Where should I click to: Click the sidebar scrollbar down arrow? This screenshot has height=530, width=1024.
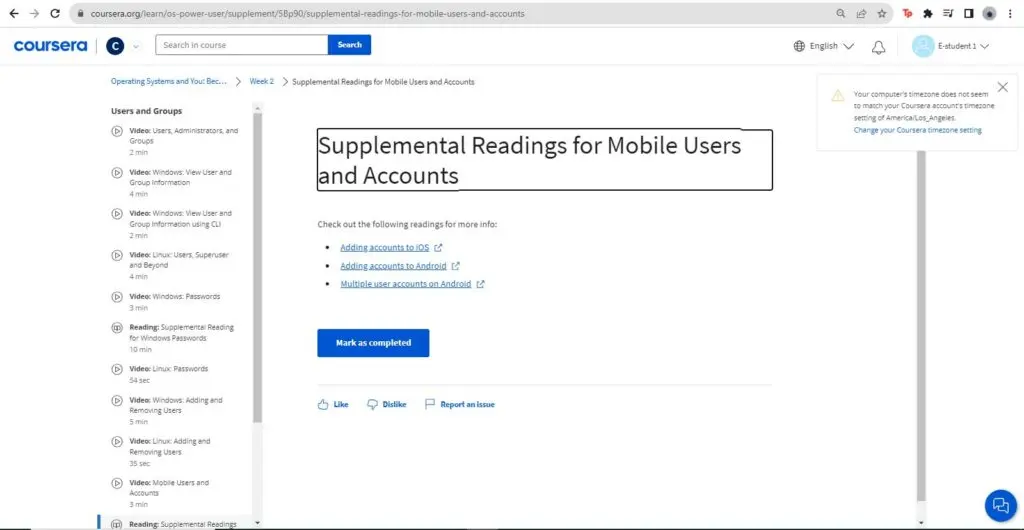257,523
